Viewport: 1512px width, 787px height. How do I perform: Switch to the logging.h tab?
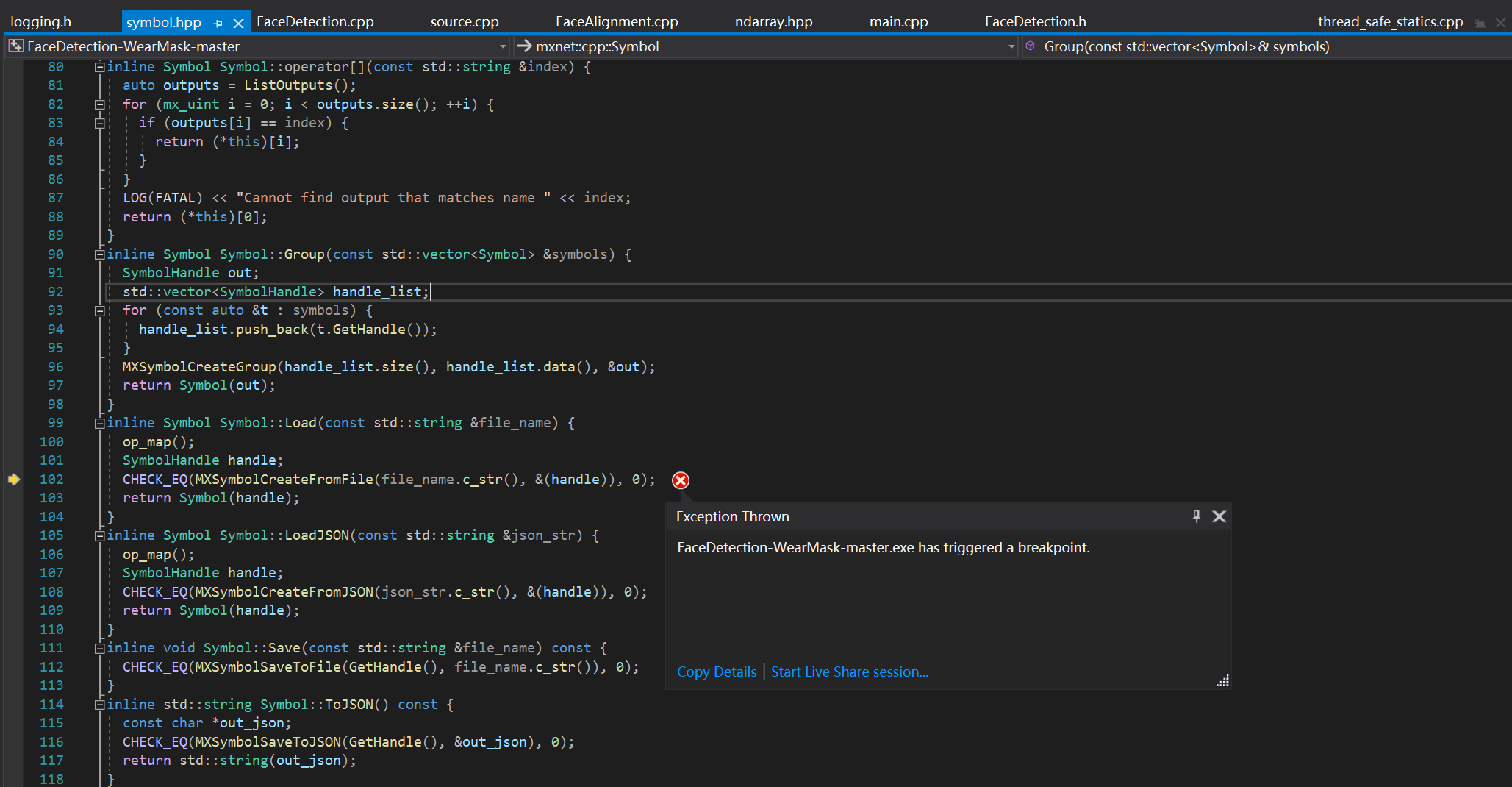tap(41, 22)
